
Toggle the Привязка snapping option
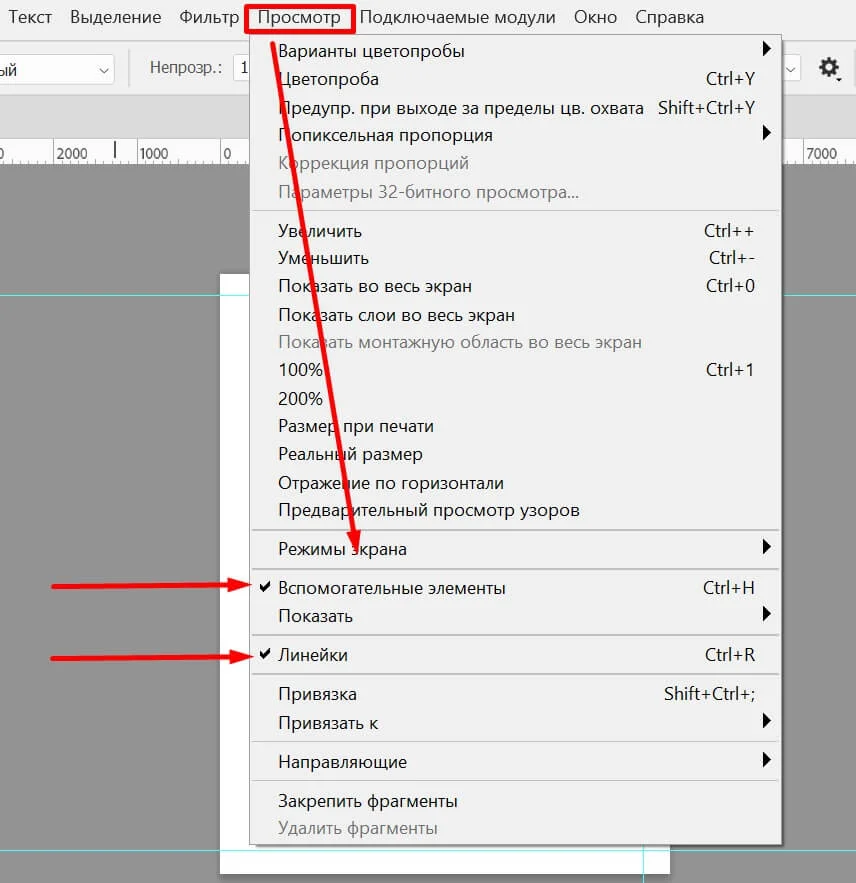[317, 694]
